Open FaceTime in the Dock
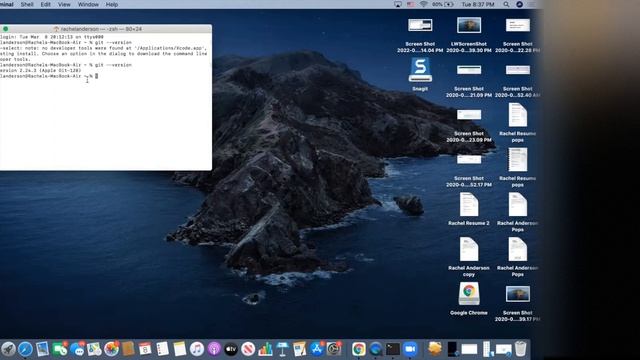This screenshot has height=360, width=640. click(60, 349)
